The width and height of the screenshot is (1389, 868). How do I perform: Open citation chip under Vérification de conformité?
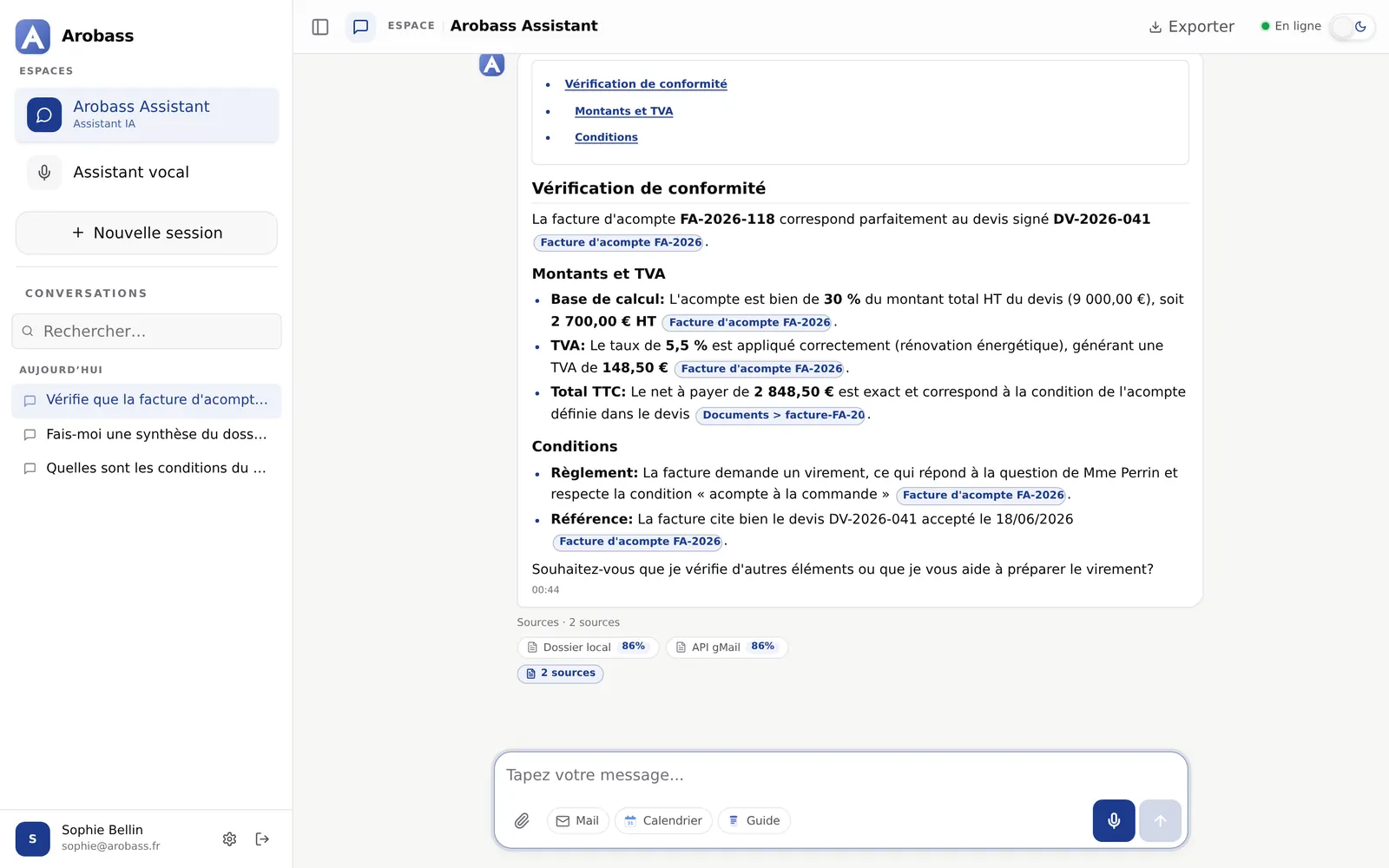(x=619, y=242)
